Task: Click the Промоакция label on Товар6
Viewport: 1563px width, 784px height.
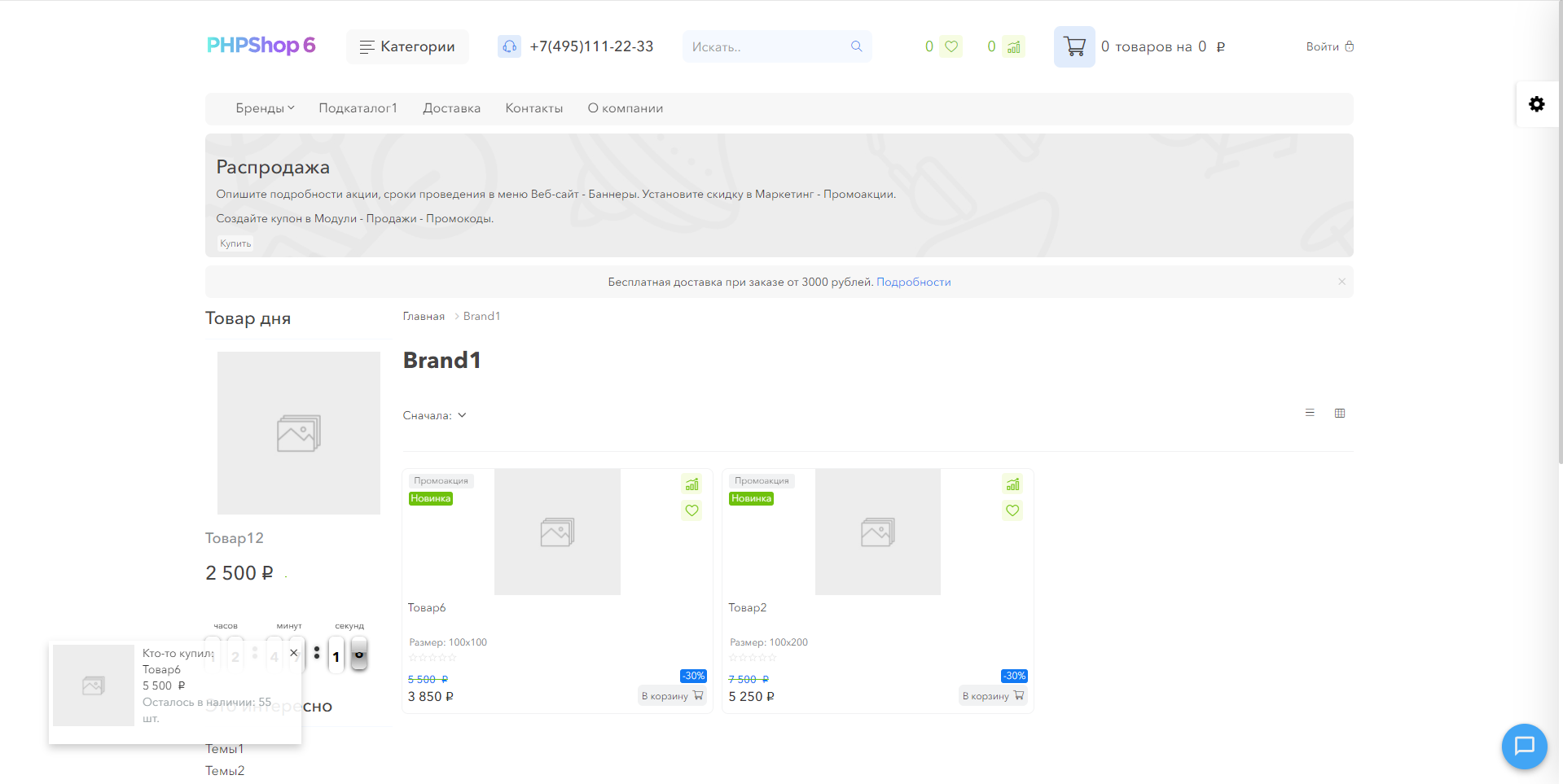Action: (x=441, y=481)
